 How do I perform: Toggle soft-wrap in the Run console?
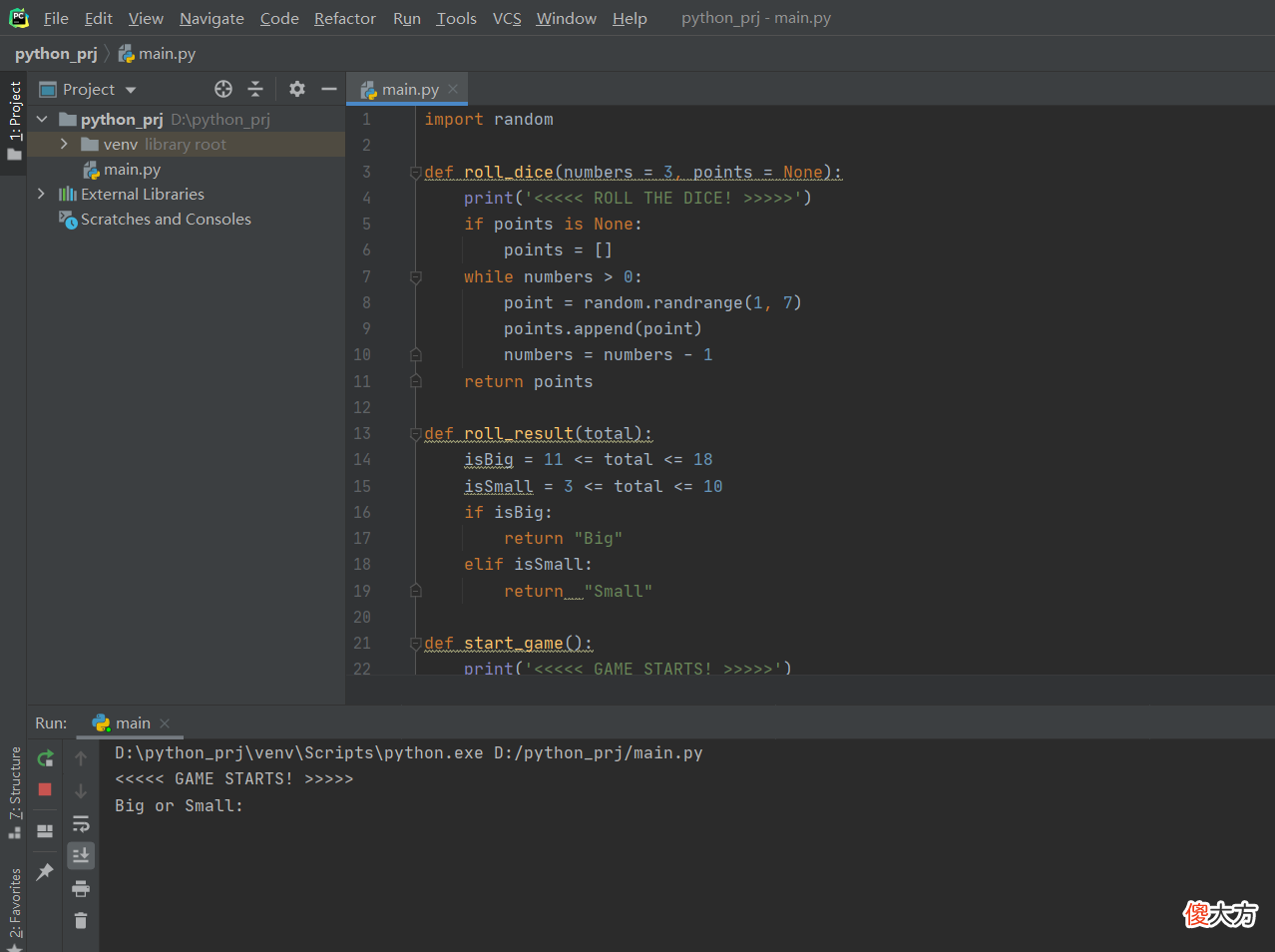click(x=81, y=823)
